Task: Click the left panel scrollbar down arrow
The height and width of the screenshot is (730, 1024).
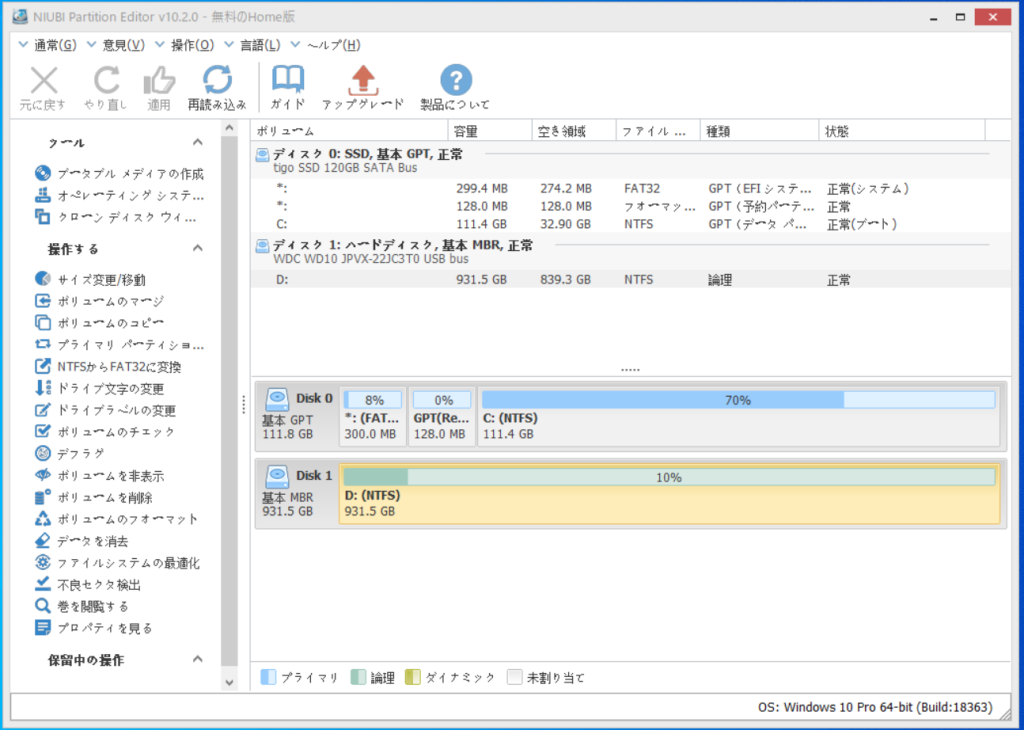Action: (x=229, y=682)
